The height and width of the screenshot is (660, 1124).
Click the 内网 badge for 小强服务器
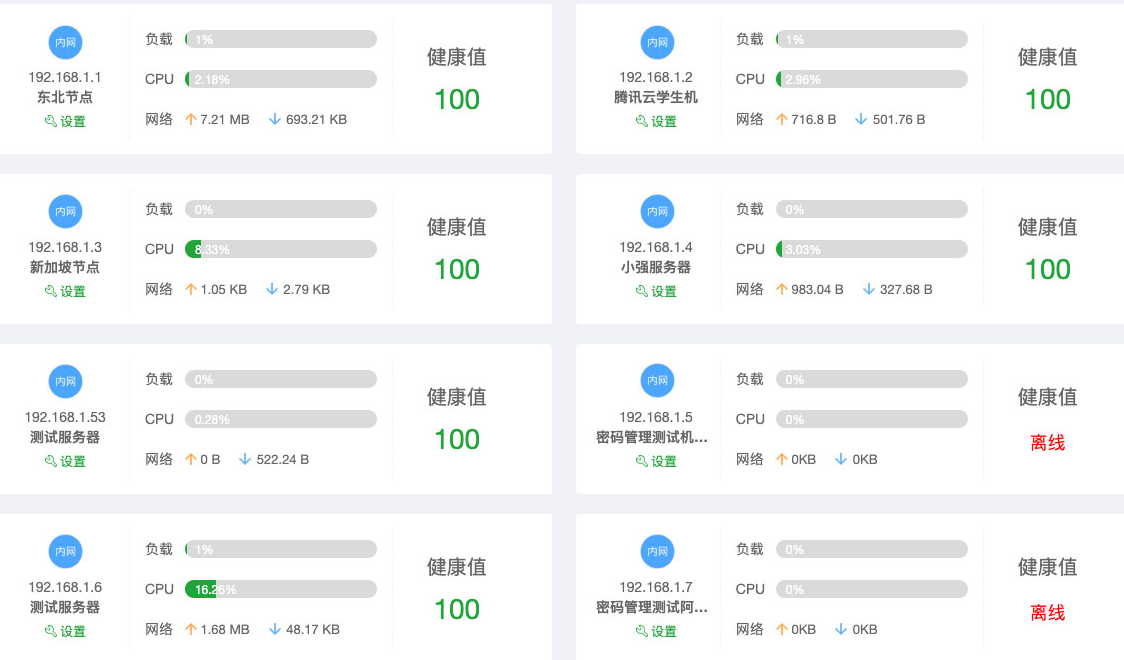(657, 212)
